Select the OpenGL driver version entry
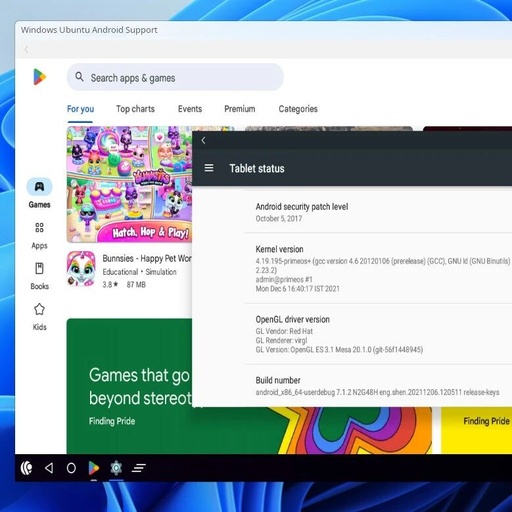The image size is (512, 512). click(x=378, y=334)
